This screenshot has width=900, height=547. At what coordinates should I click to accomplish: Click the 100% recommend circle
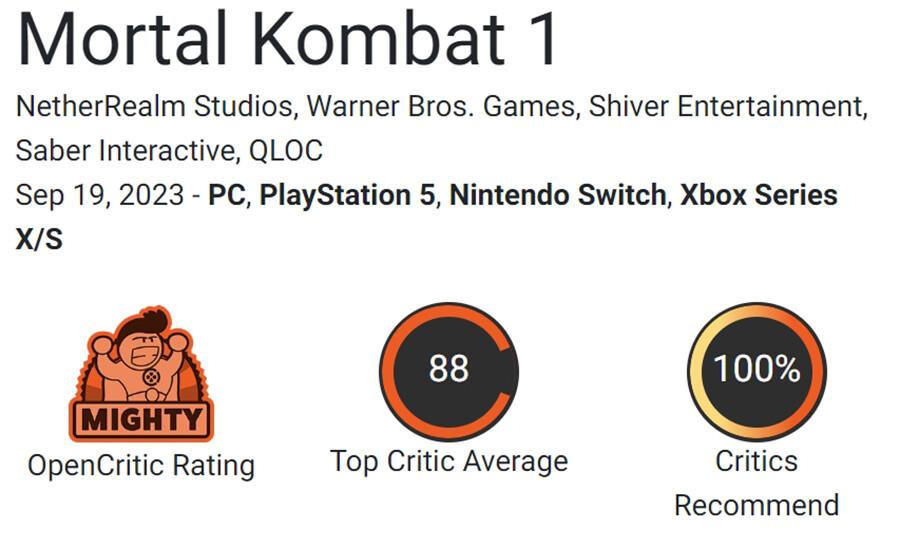click(x=756, y=371)
